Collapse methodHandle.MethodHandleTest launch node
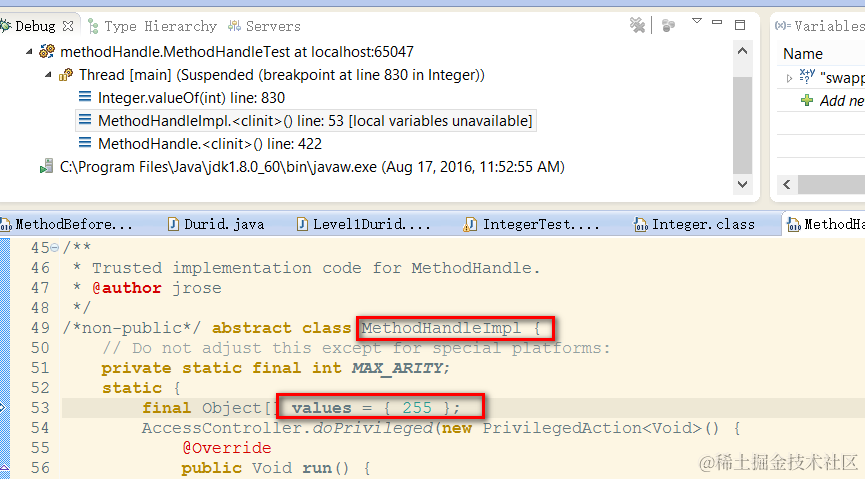Image resolution: width=865 pixels, height=479 pixels. click(x=29, y=52)
